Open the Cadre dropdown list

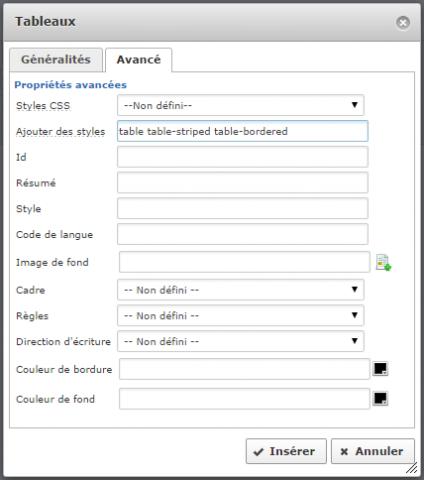click(240, 290)
